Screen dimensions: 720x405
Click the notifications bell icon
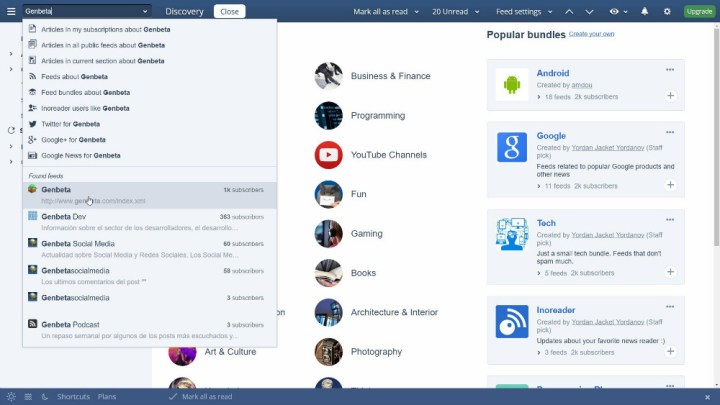pyautogui.click(x=644, y=11)
